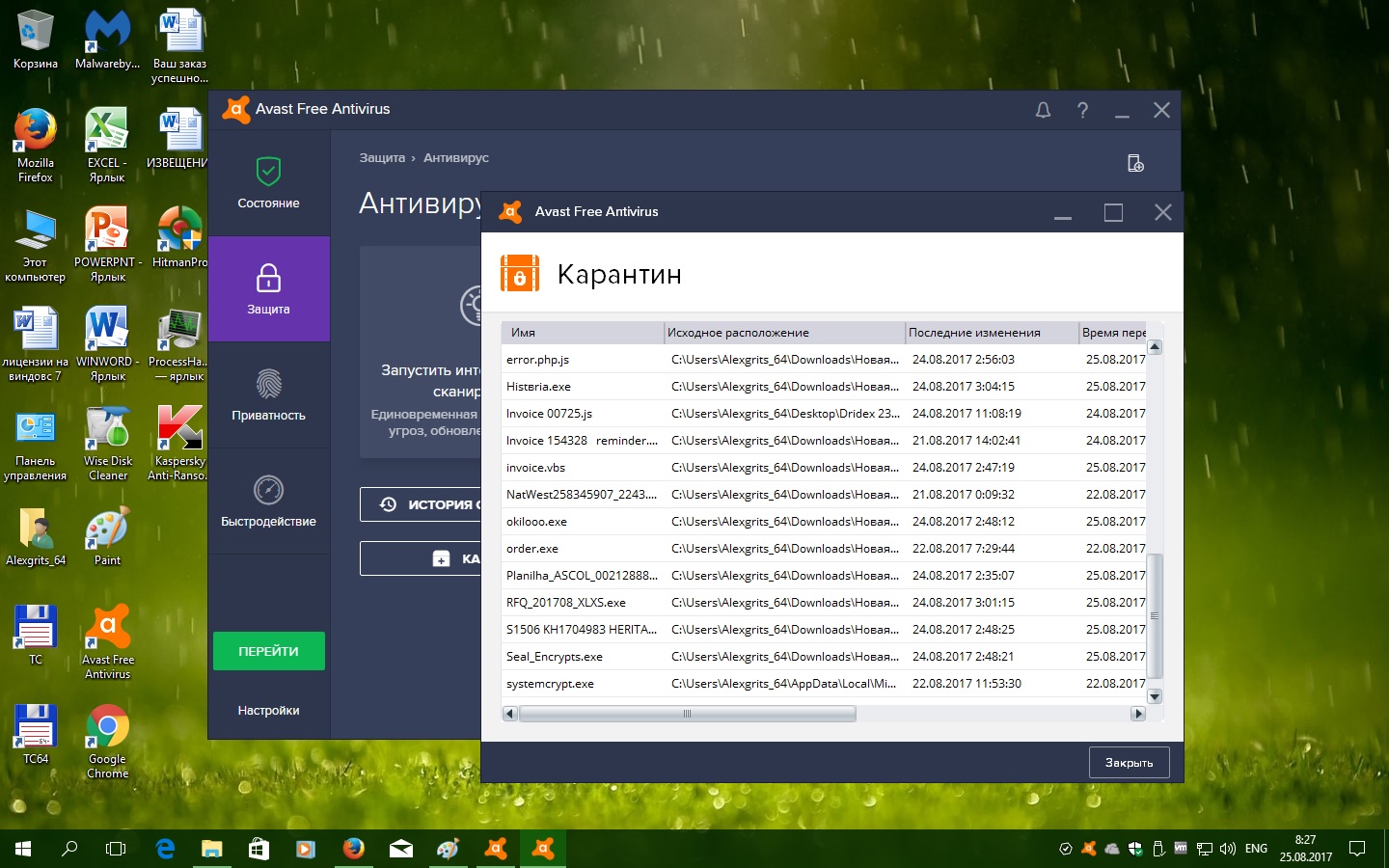Select the okilooo.exe quarantine entry
Screen dimensions: 1389x868
(824, 522)
